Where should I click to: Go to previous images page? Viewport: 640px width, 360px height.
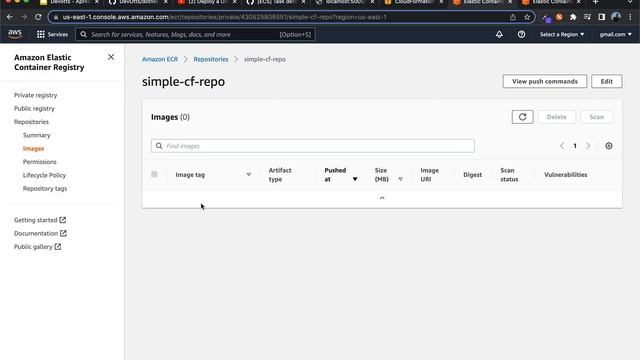tap(562, 146)
